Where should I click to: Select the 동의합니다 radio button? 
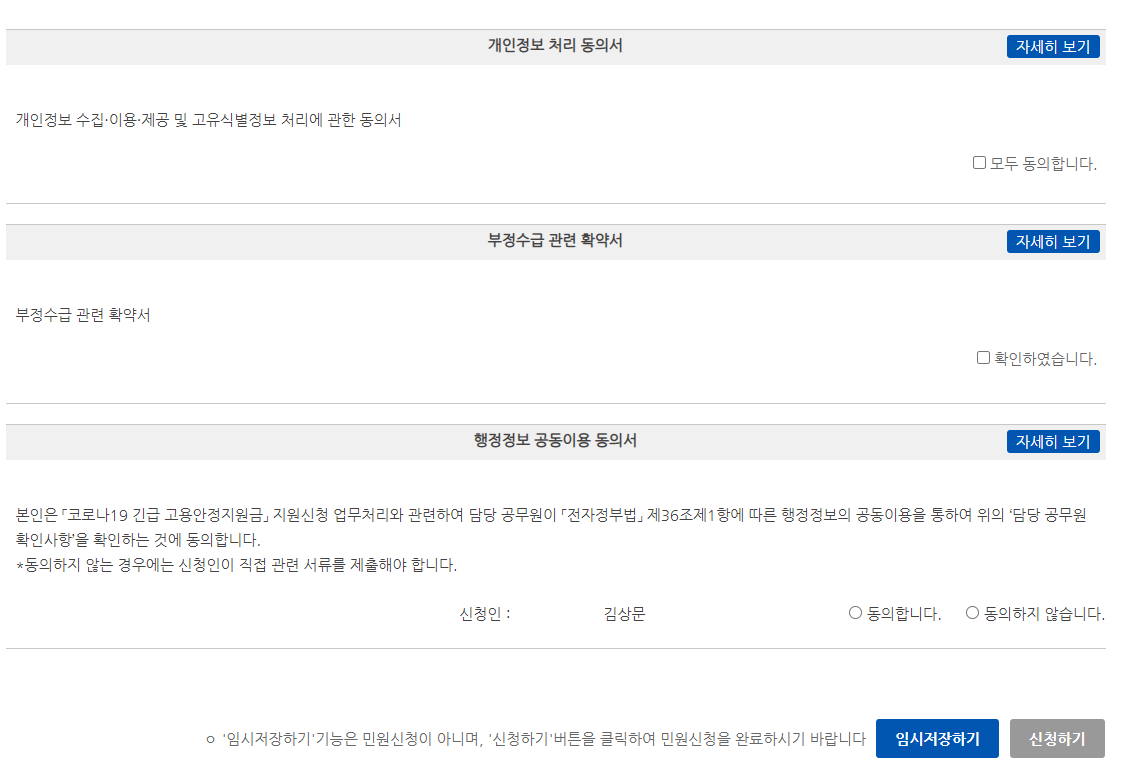click(855, 613)
